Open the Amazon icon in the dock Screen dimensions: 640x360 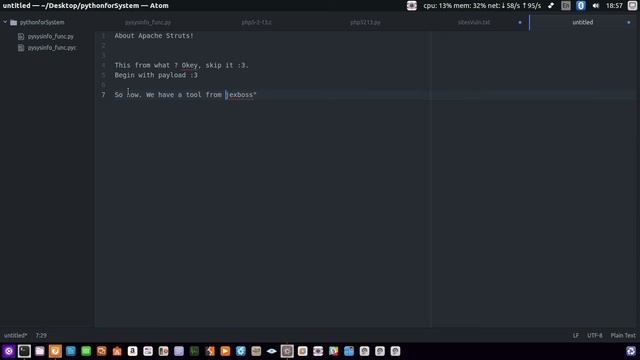pos(132,351)
